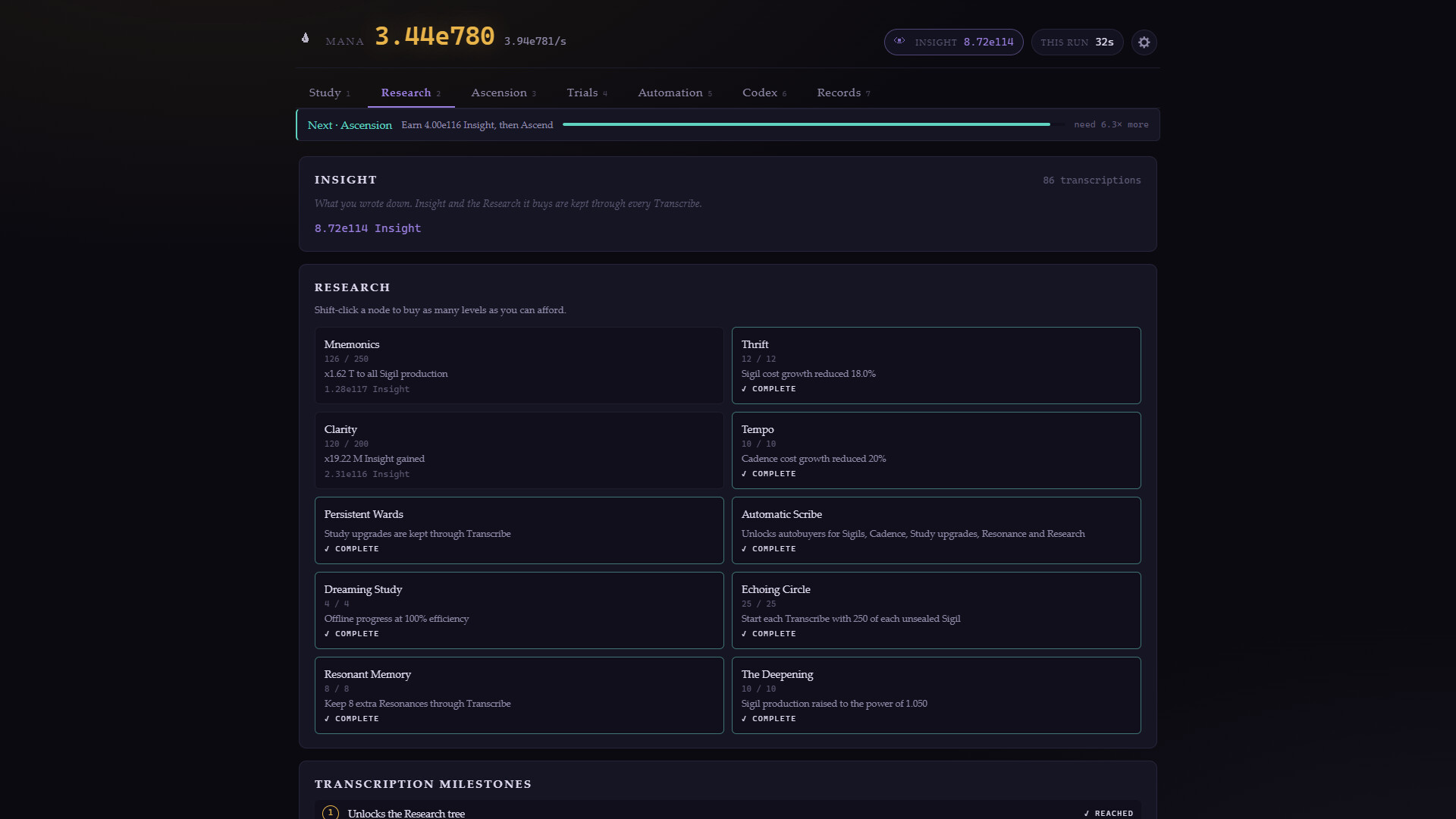Image resolution: width=1456 pixels, height=819 pixels.
Task: Click the Persistent Wards node
Action: point(519,530)
